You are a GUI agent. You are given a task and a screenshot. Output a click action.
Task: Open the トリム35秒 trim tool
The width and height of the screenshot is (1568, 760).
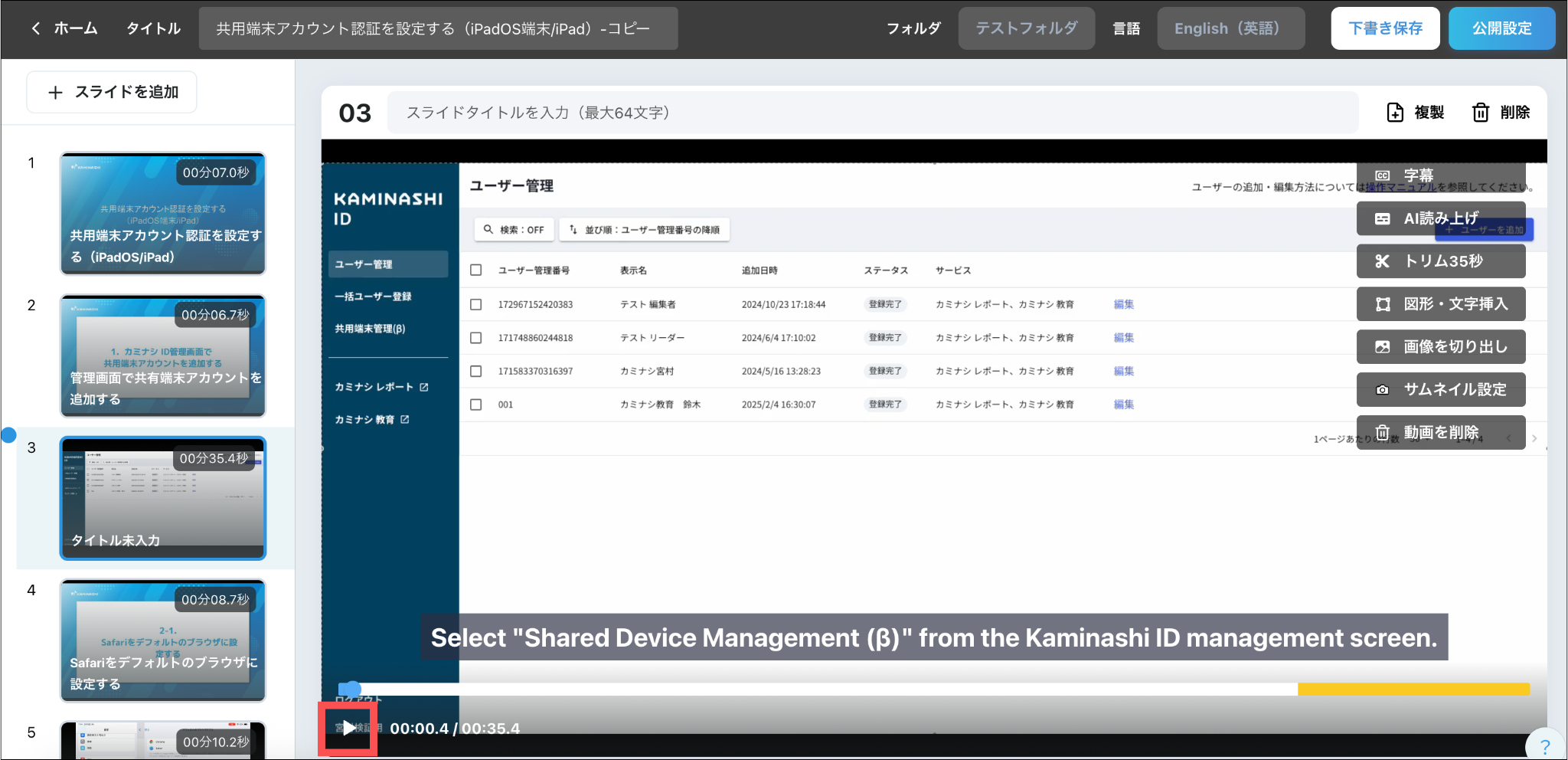point(1441,261)
